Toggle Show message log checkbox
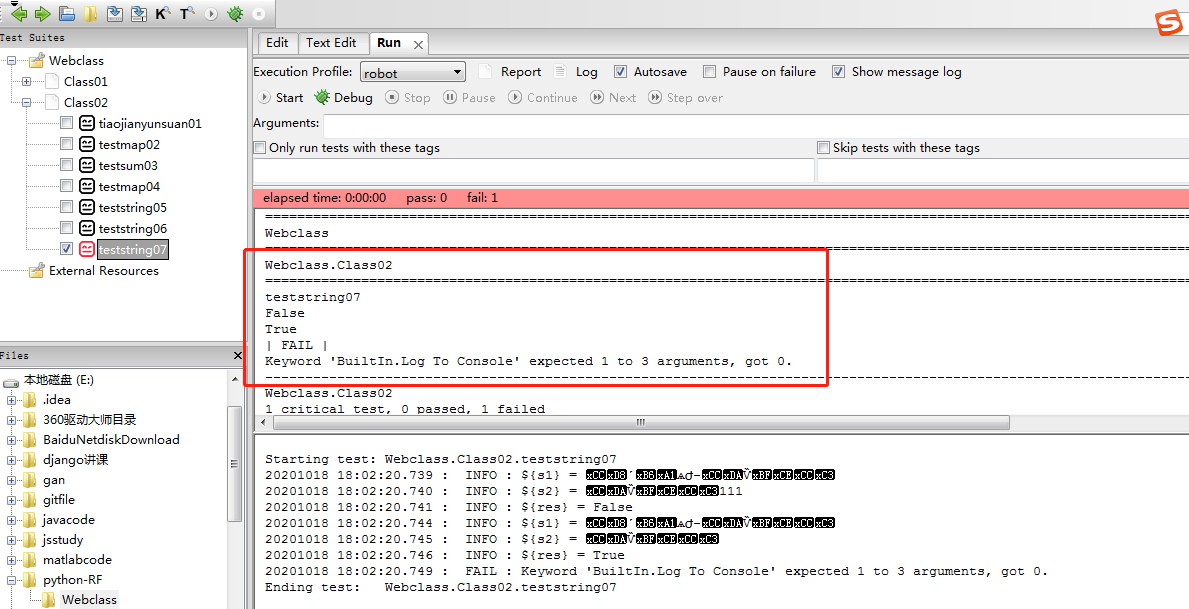Image resolution: width=1189 pixels, height=609 pixels. [838, 71]
